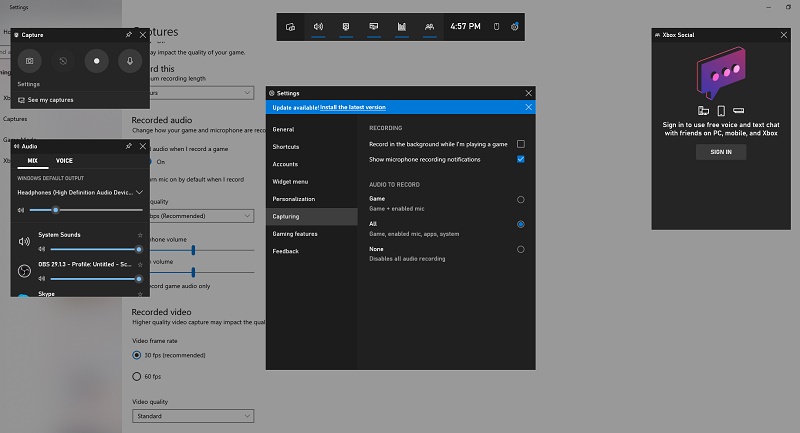Adjust the OBS 29.1.3 volume slider
This screenshot has width=800, height=433.
(96, 279)
